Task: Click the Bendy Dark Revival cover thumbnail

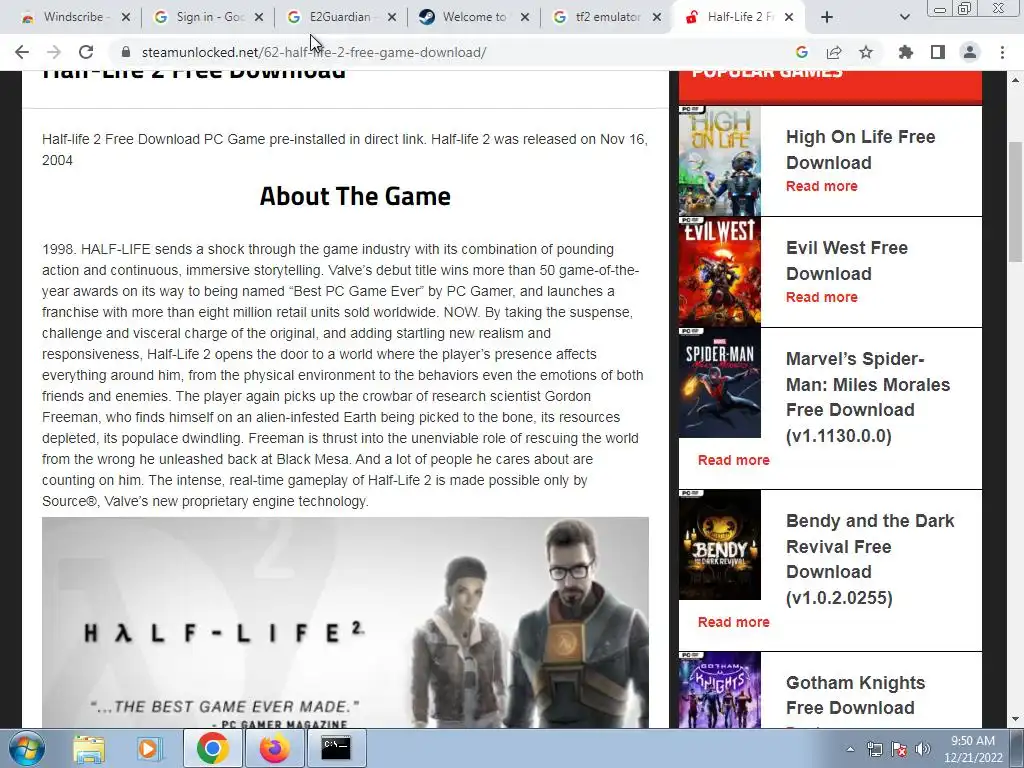Action: [x=720, y=545]
